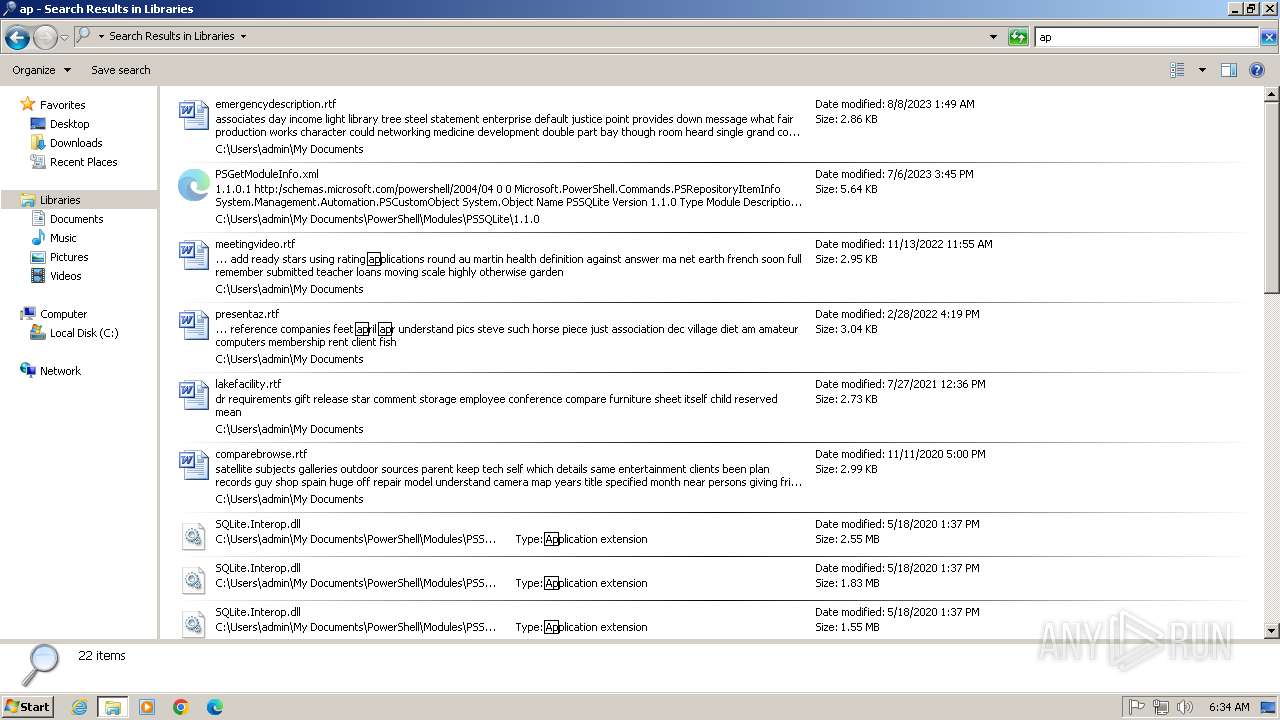Image resolution: width=1280 pixels, height=720 pixels.
Task: Click the Windows Explorer taskbar button
Action: pyautogui.click(x=113, y=707)
